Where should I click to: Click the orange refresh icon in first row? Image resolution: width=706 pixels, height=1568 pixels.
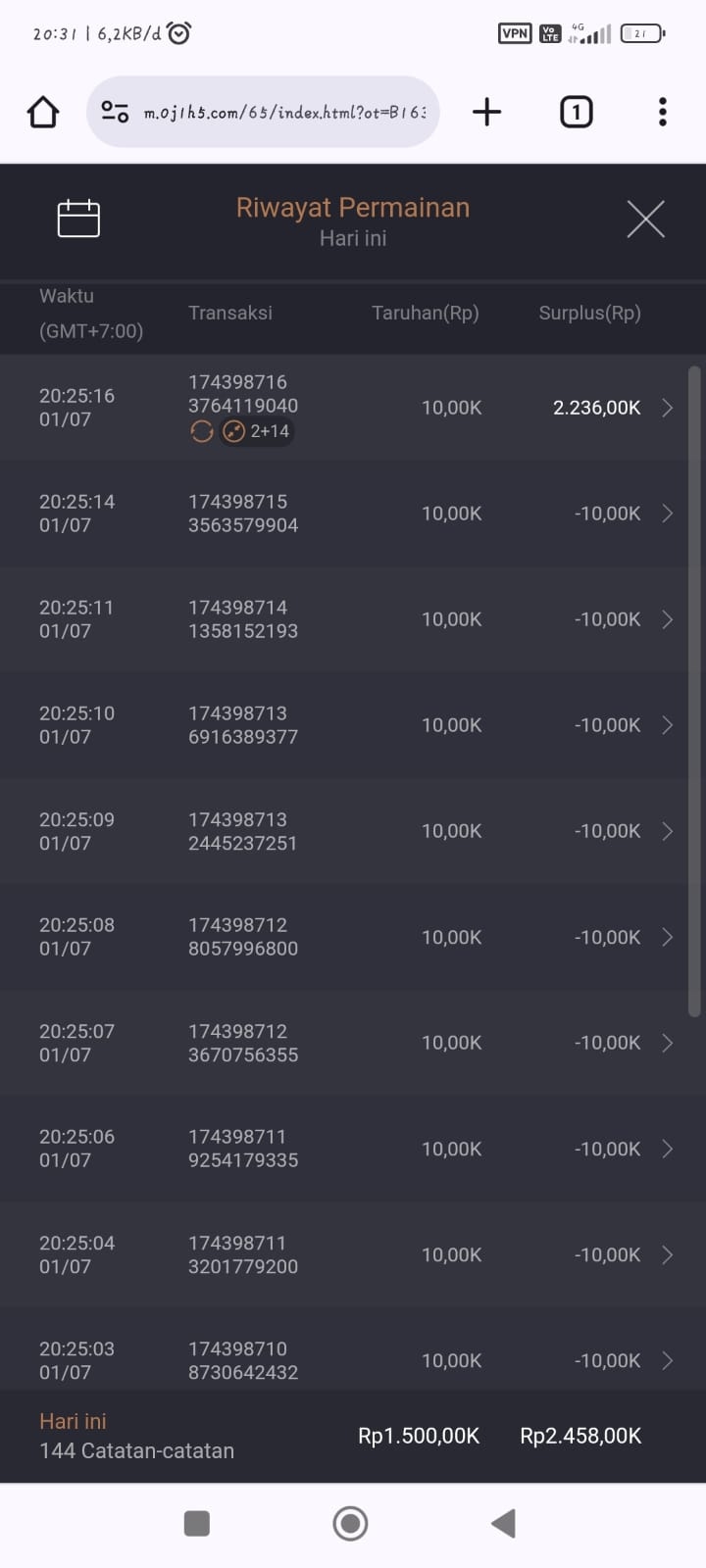point(202,431)
